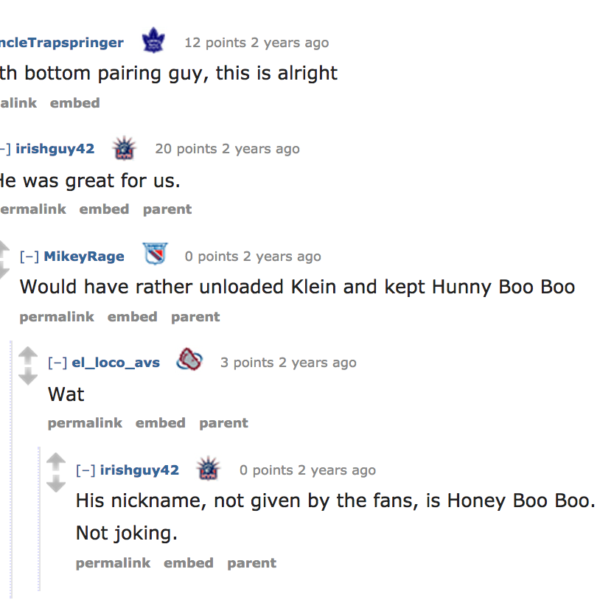
Task: Click the Maple Leafs flair icon
Action: click(153, 42)
